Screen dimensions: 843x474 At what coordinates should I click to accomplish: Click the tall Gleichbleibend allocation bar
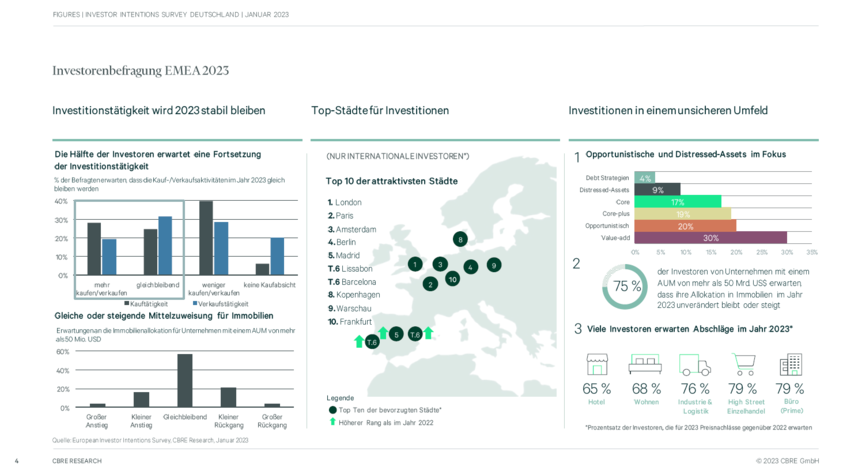(x=185, y=380)
